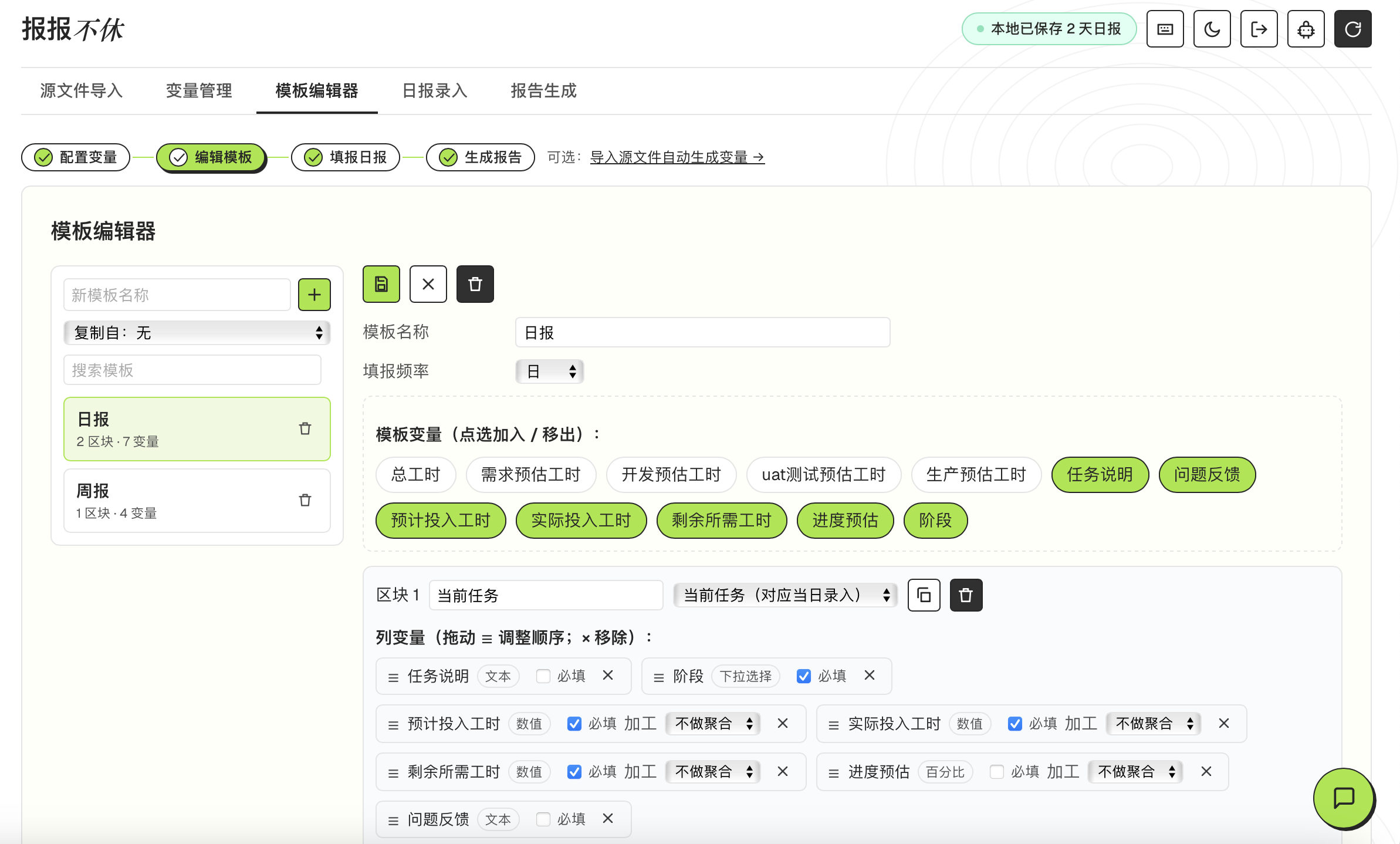Uncheck 必填 for 剩余所需工时
Image resolution: width=1400 pixels, height=844 pixels.
pyautogui.click(x=574, y=772)
